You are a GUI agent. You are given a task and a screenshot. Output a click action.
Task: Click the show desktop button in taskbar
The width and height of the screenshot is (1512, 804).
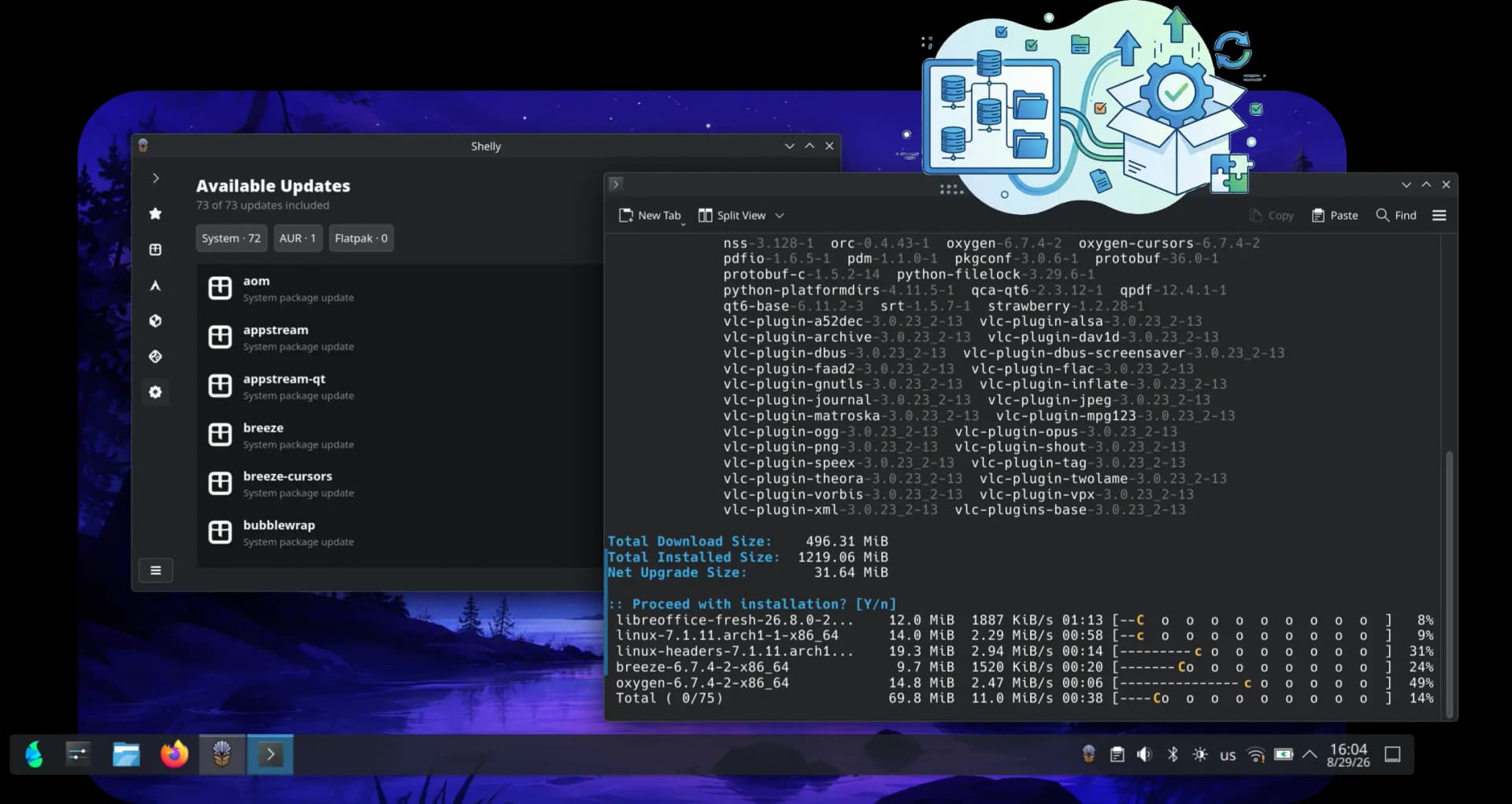1392,754
